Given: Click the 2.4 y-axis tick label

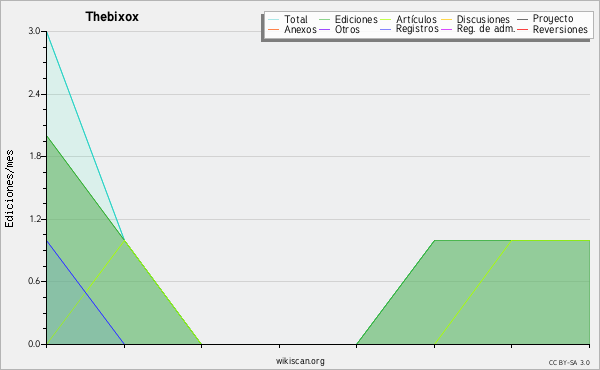Looking at the screenshot, I should pos(34,94).
